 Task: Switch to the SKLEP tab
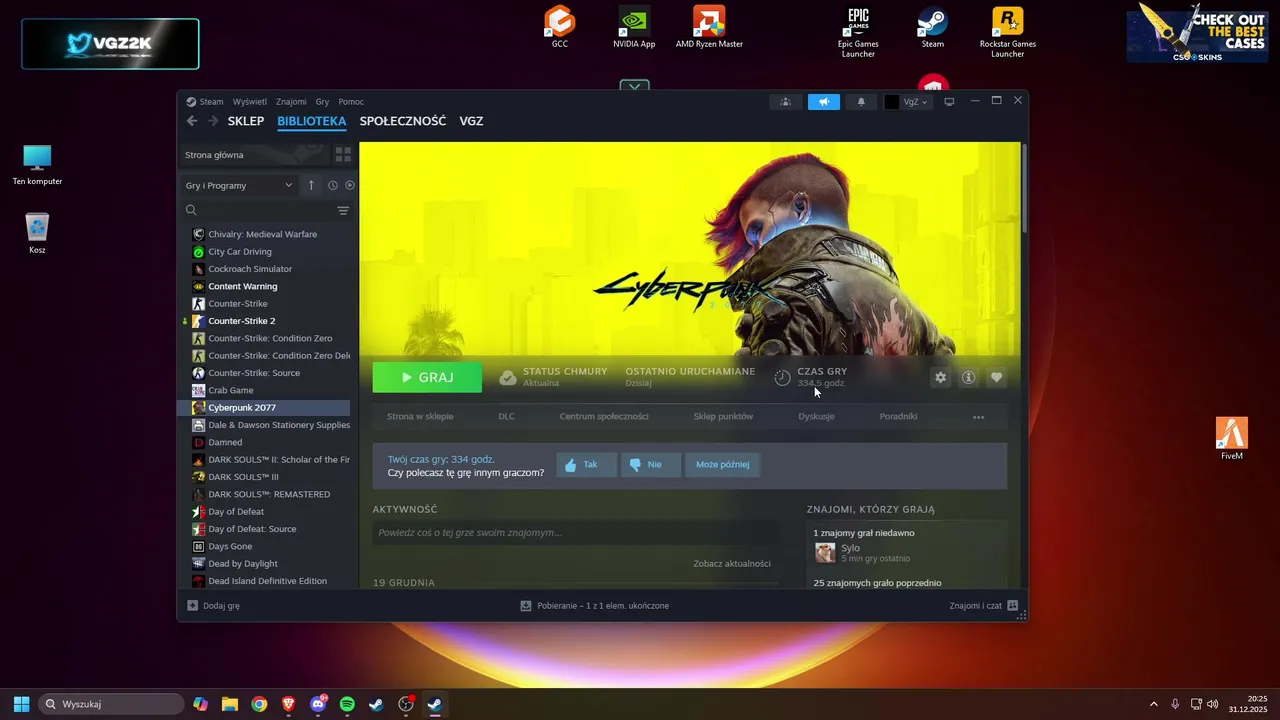[246, 121]
